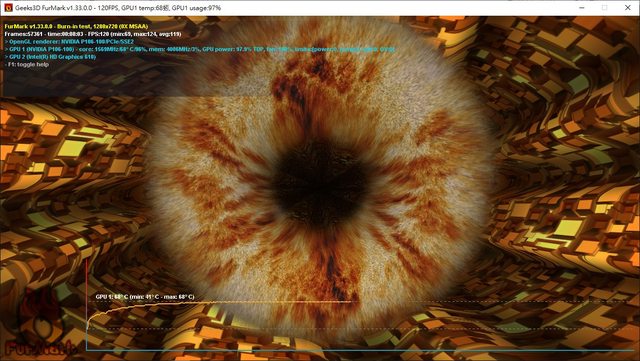
Task: Minimize the FurMark window
Action: click(582, 8)
